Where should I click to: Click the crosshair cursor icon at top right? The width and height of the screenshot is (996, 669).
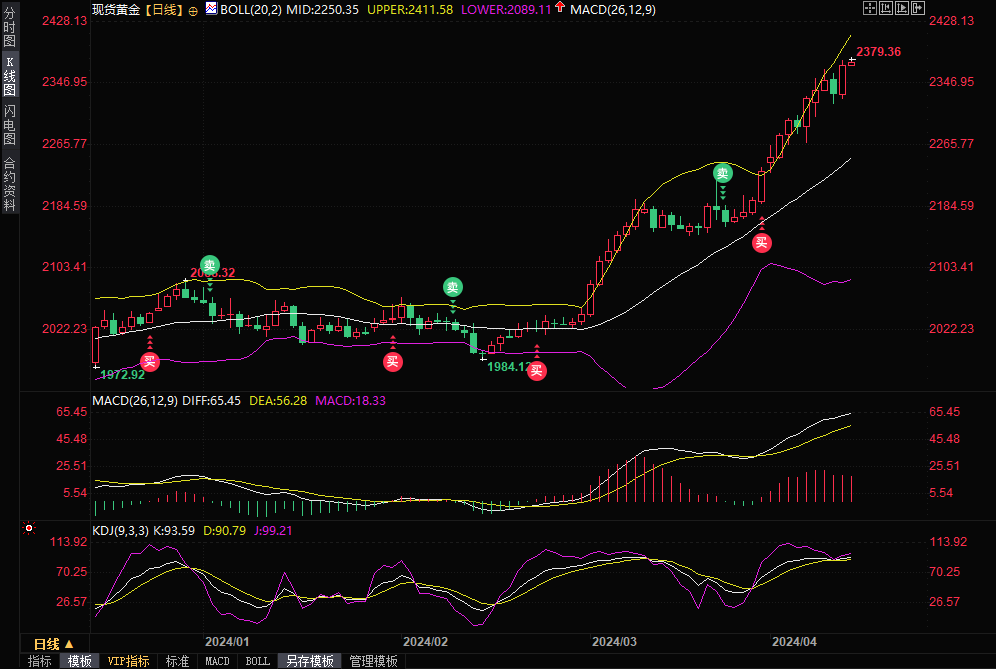point(869,8)
